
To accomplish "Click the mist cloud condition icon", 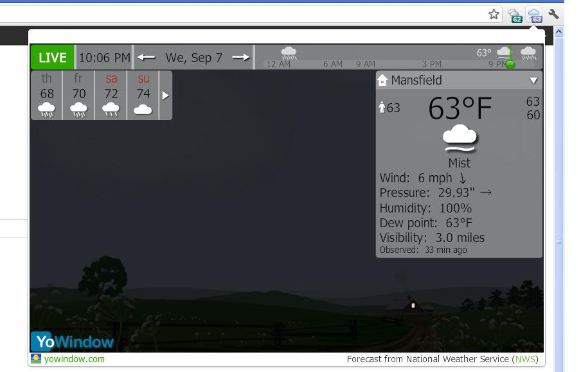I will (x=459, y=138).
